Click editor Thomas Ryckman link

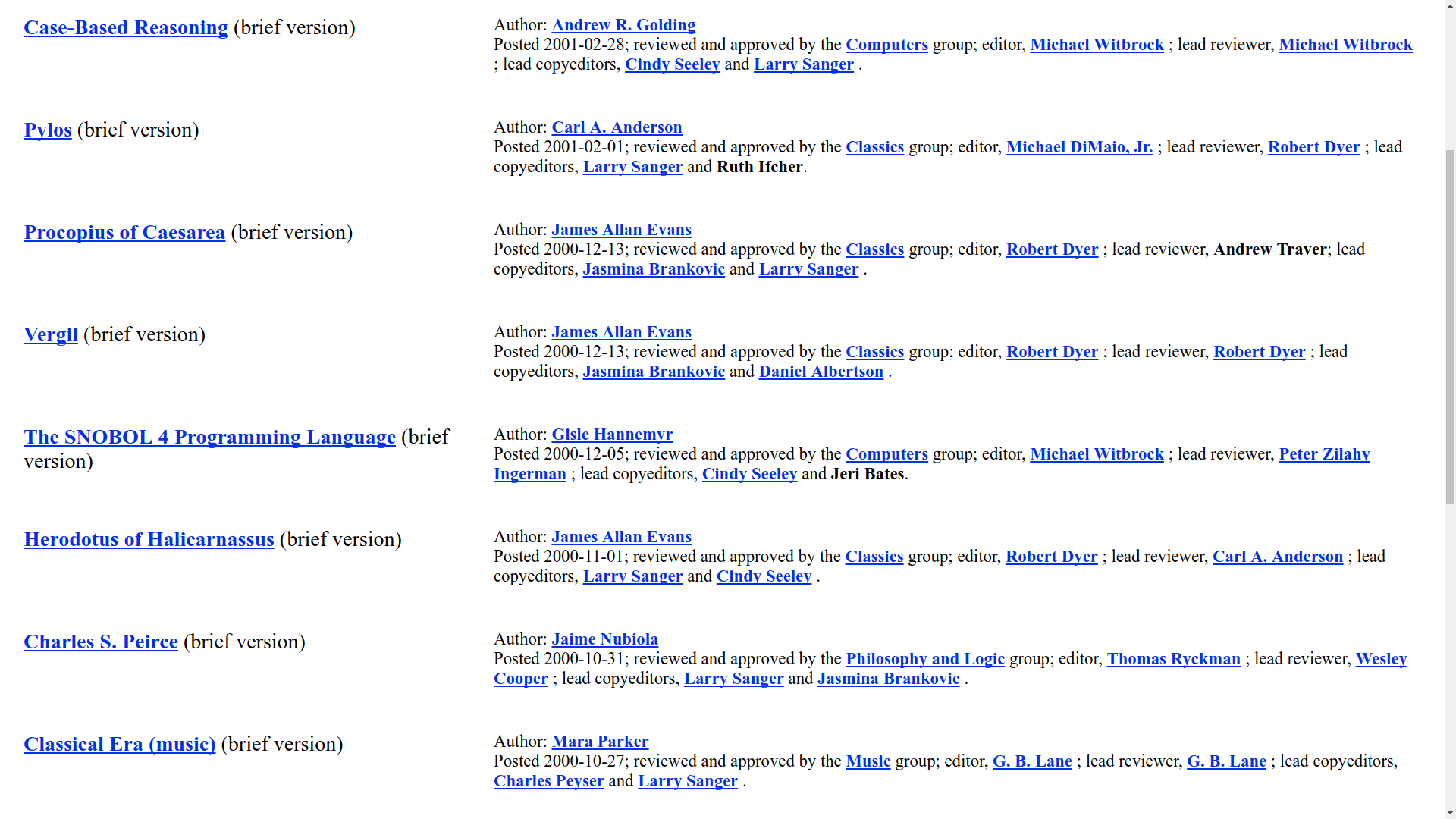(1173, 659)
